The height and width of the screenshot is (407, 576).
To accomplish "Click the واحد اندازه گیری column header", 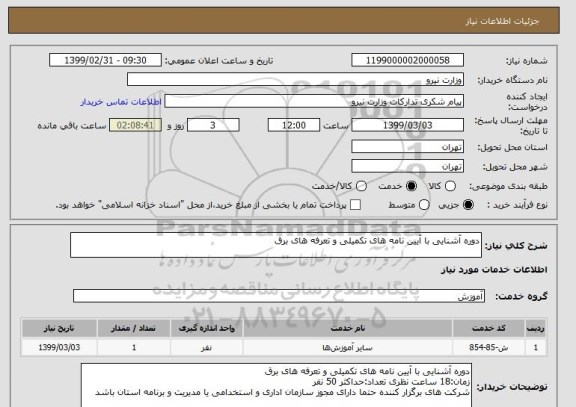I will (206, 328).
